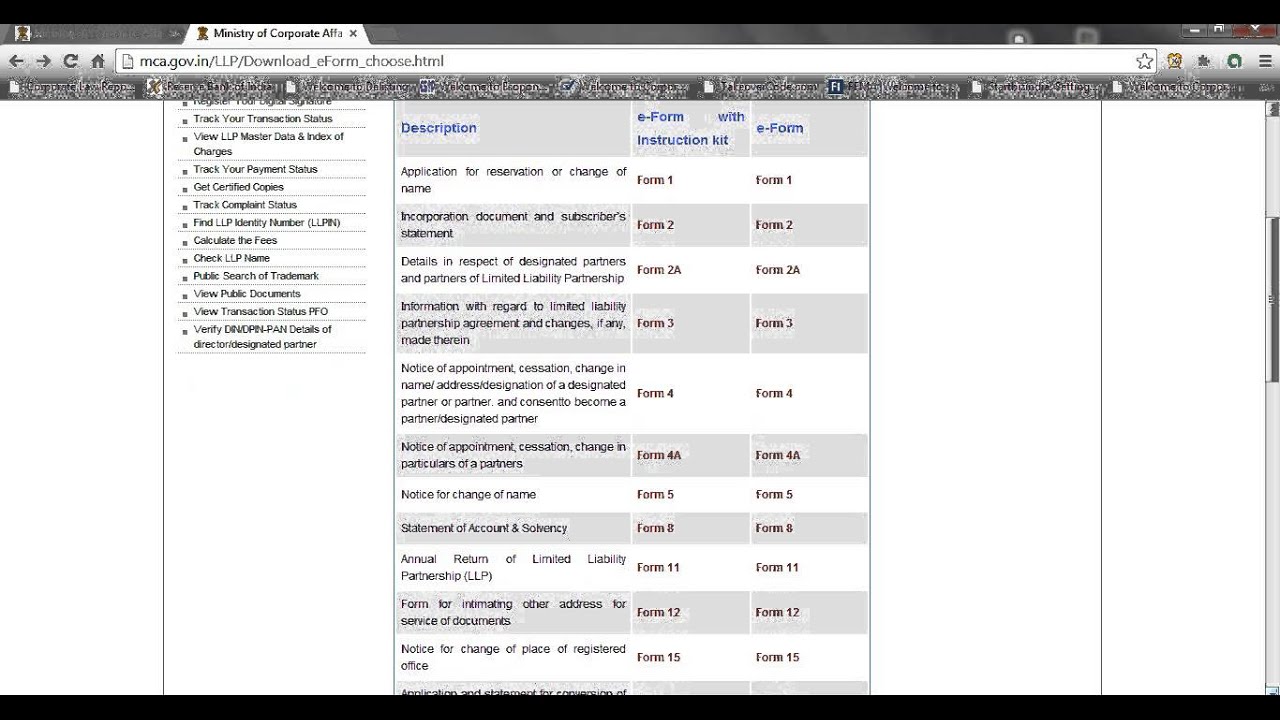Open Get Certified Copies link
Screen dimensions: 1280x720
point(238,187)
